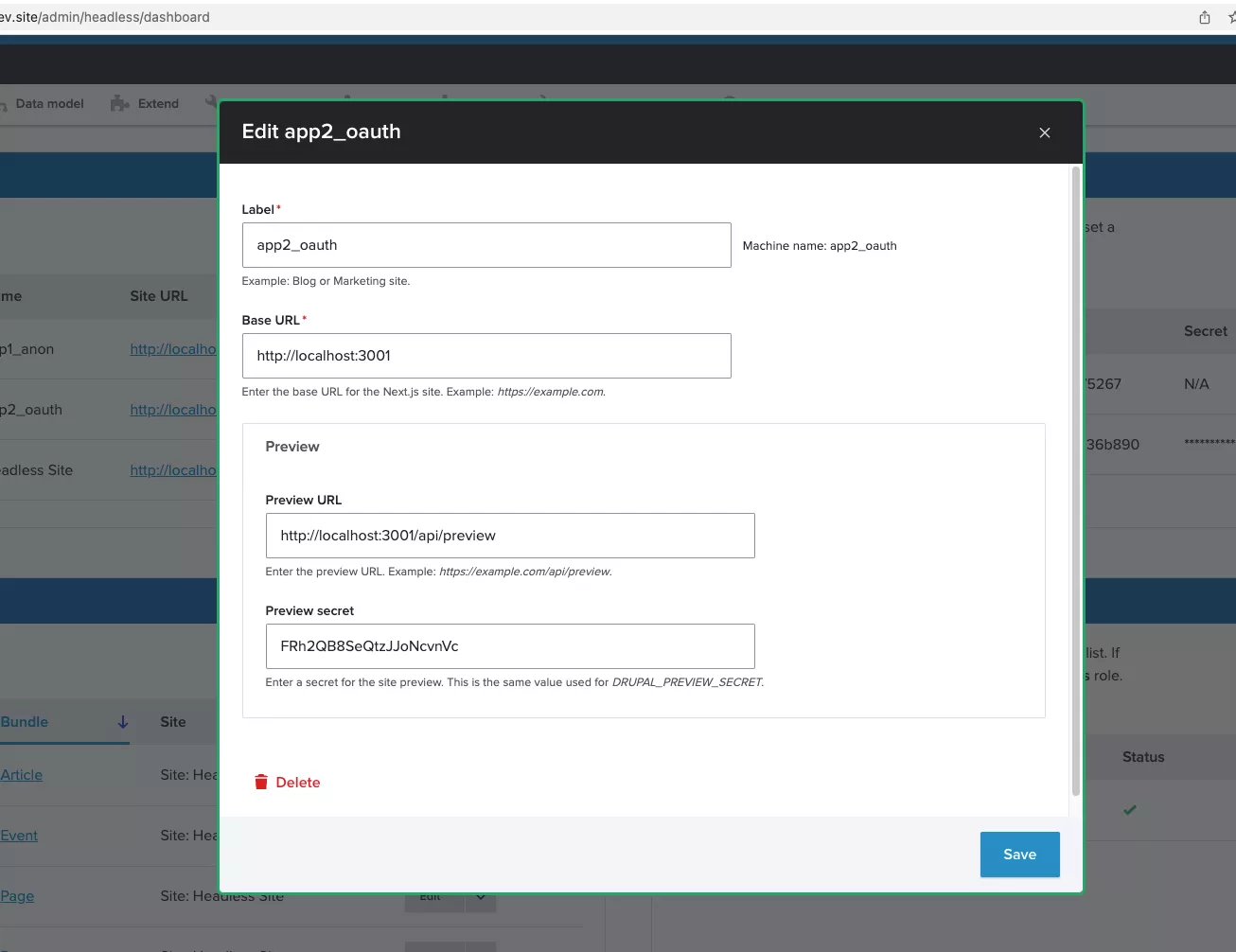The width and height of the screenshot is (1236, 952).
Task: Click the Bundle column sort arrow
Action: tap(123, 722)
